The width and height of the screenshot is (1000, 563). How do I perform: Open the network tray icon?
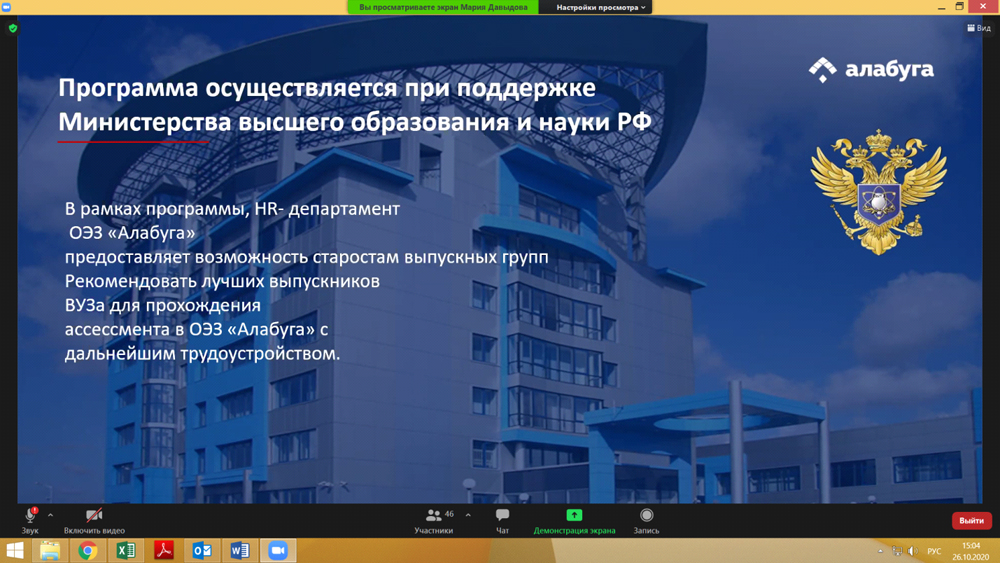click(897, 551)
